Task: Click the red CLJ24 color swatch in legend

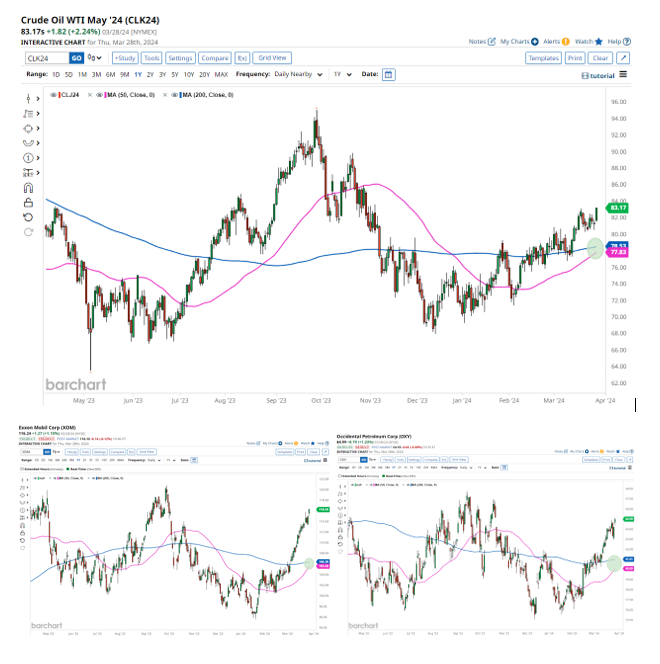Action: [x=60, y=95]
